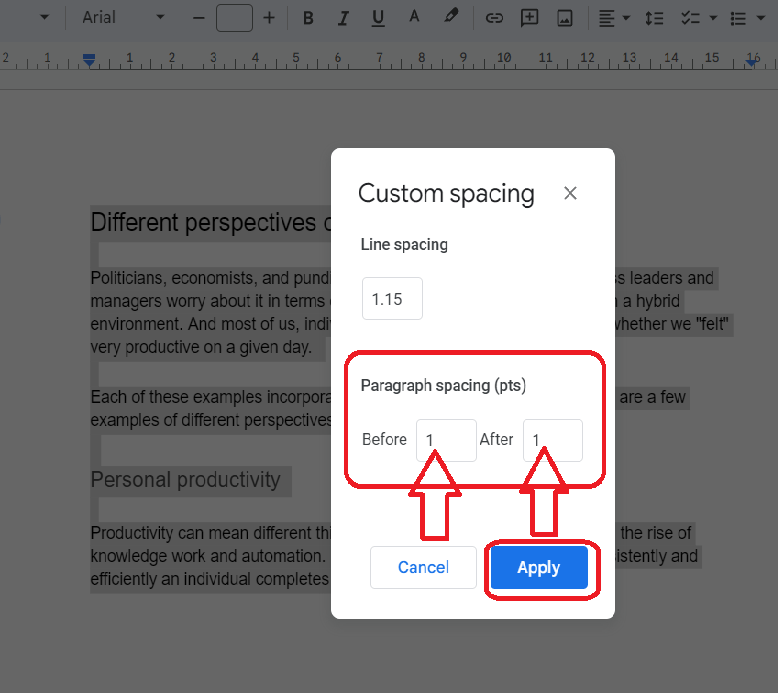Open the checklist tool
Screen dimensions: 778x693
pyautogui.click(x=690, y=18)
